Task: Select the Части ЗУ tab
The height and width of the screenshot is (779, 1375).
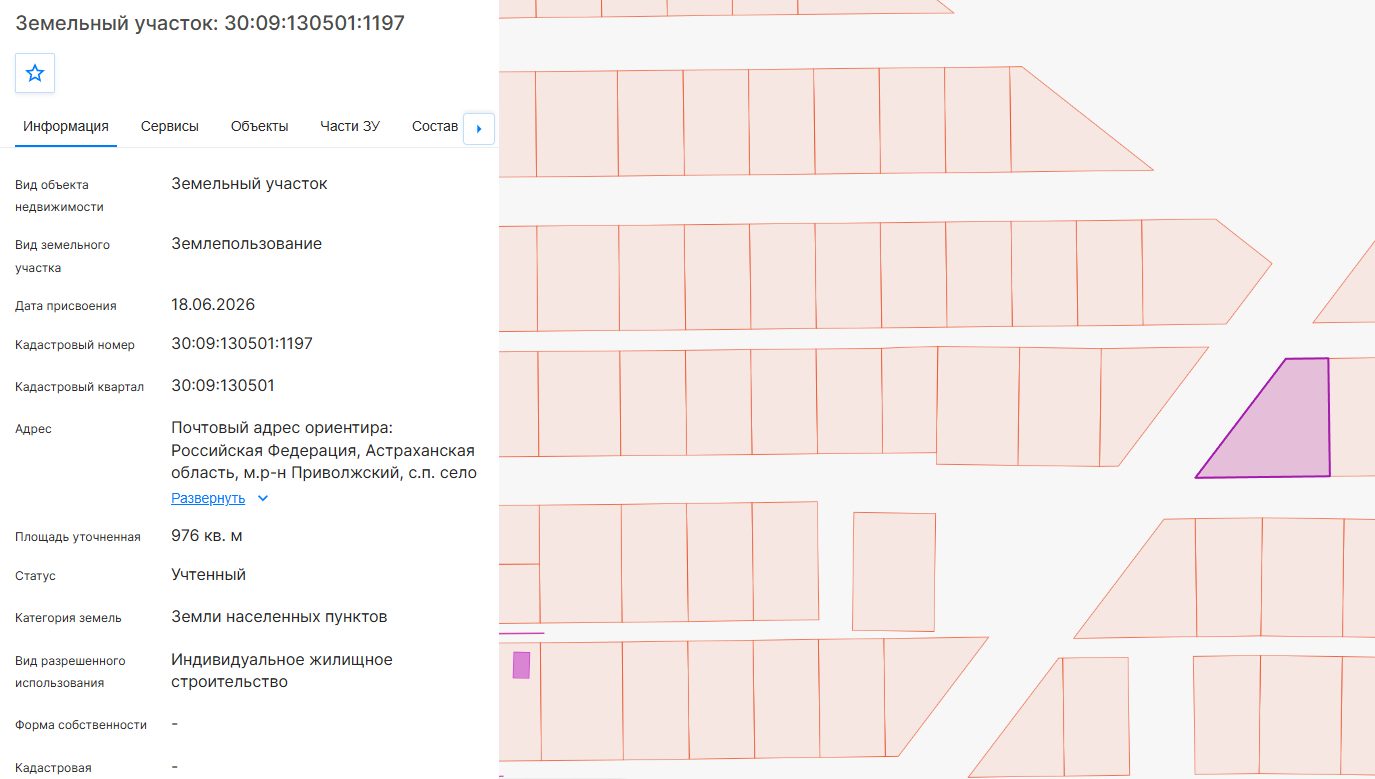Action: click(x=350, y=126)
